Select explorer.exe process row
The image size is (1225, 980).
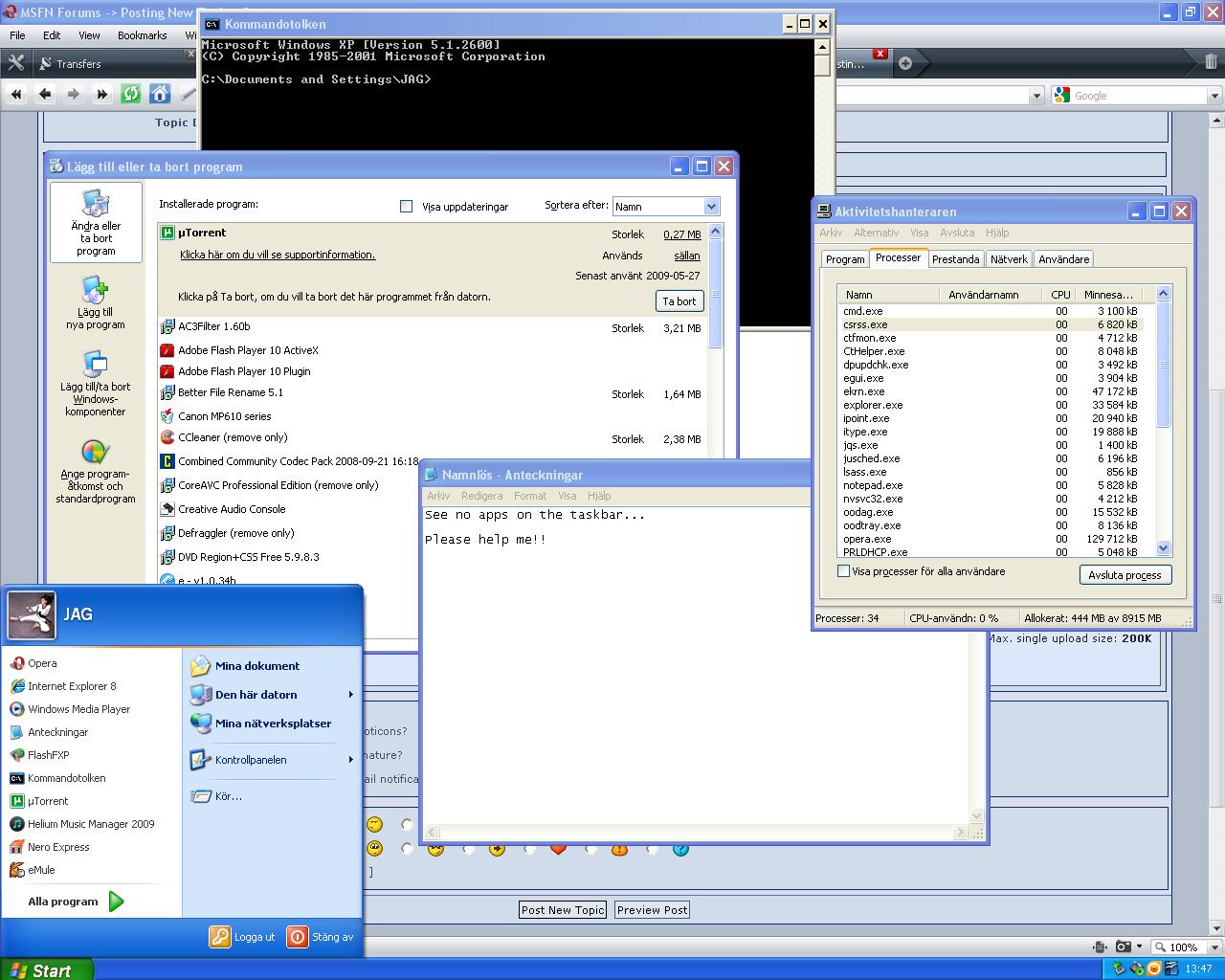991,405
